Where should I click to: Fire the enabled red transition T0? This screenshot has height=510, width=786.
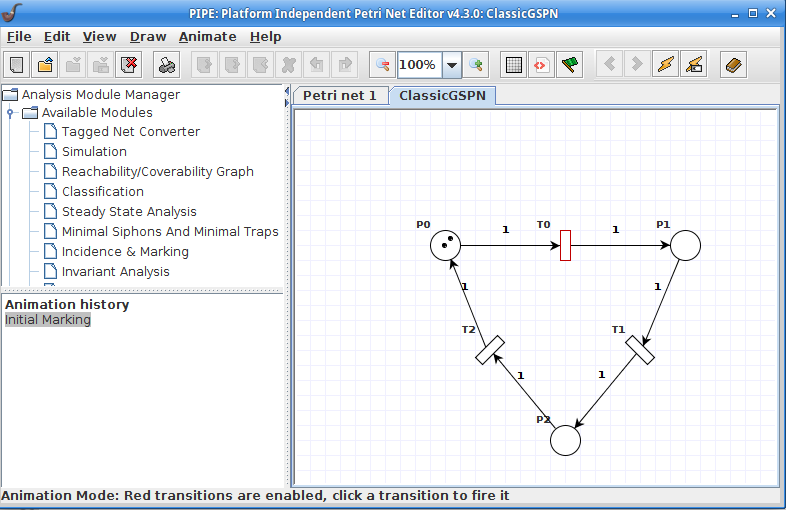(x=565, y=245)
